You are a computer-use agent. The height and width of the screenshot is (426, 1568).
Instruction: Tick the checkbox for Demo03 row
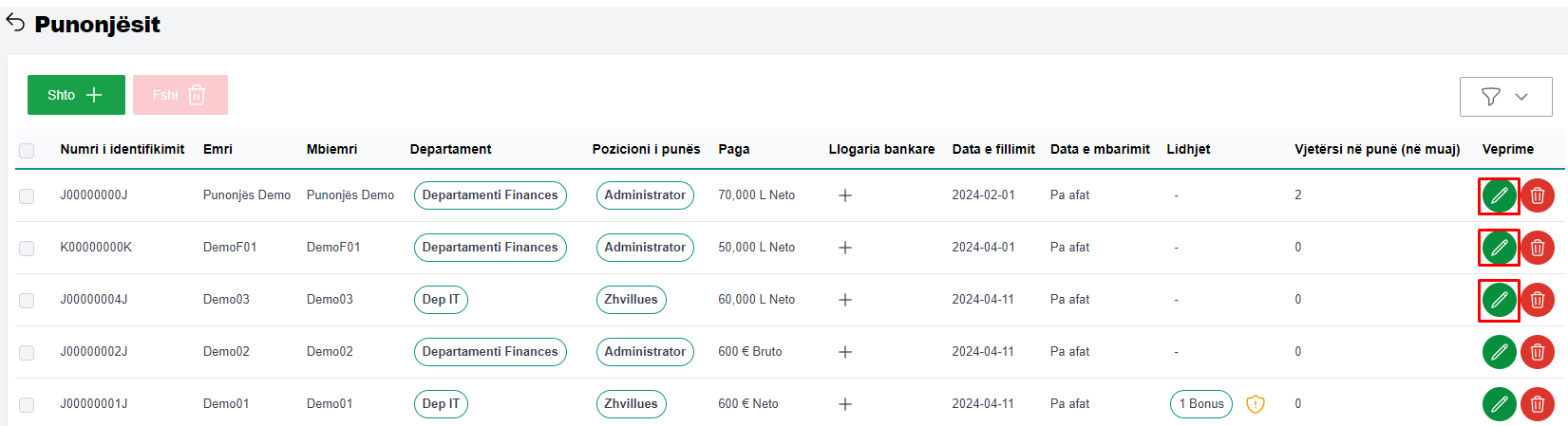pyautogui.click(x=27, y=300)
